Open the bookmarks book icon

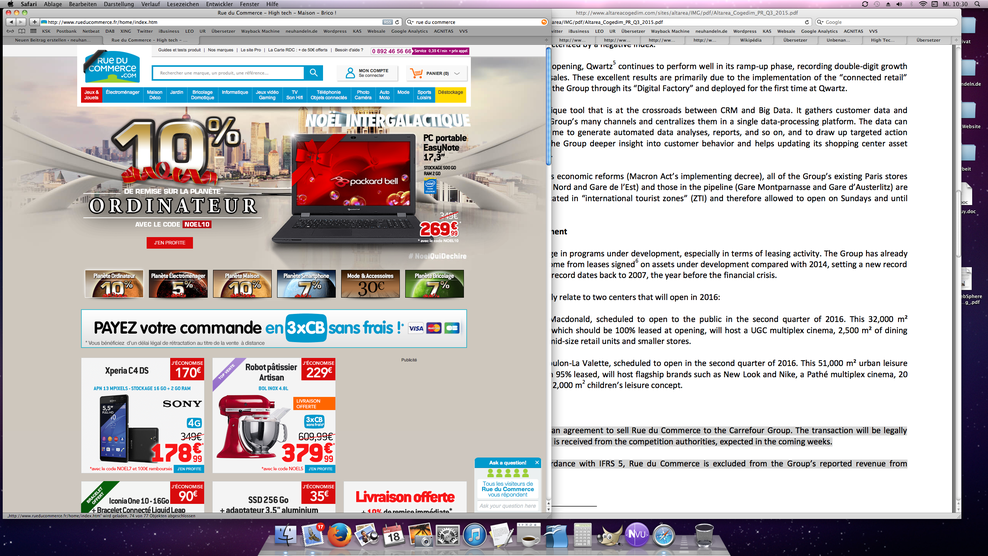pos(22,31)
